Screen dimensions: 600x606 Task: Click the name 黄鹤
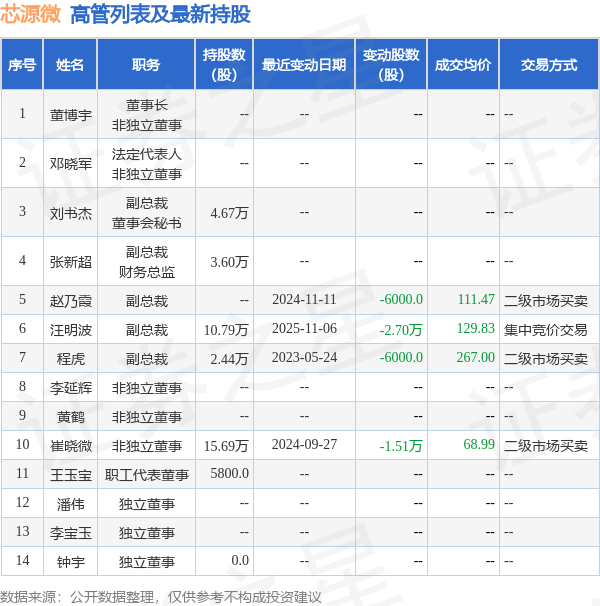pos(71,417)
